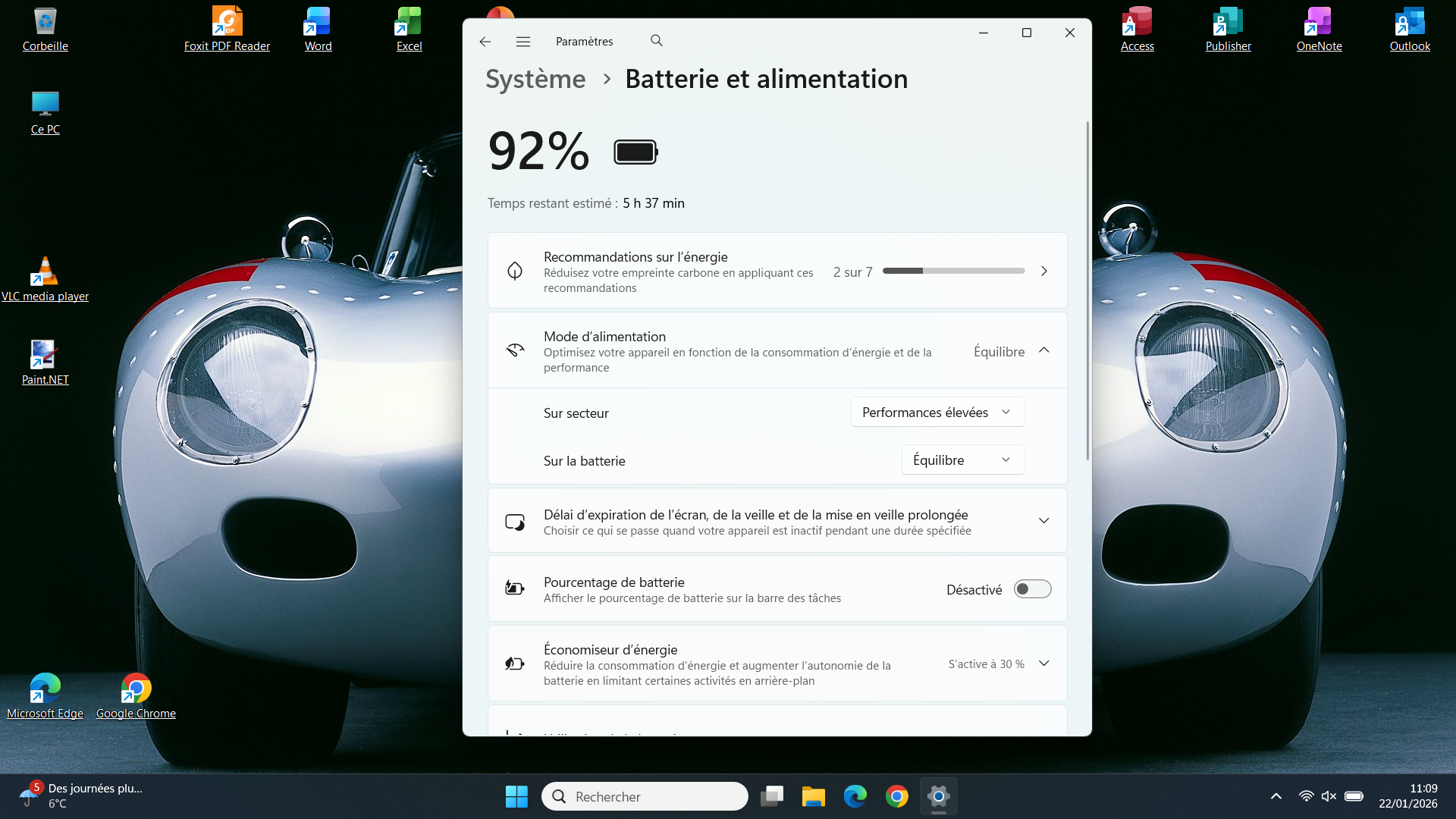The height and width of the screenshot is (819, 1456).
Task: Click the search magnifier in Paramètres header
Action: tap(657, 41)
